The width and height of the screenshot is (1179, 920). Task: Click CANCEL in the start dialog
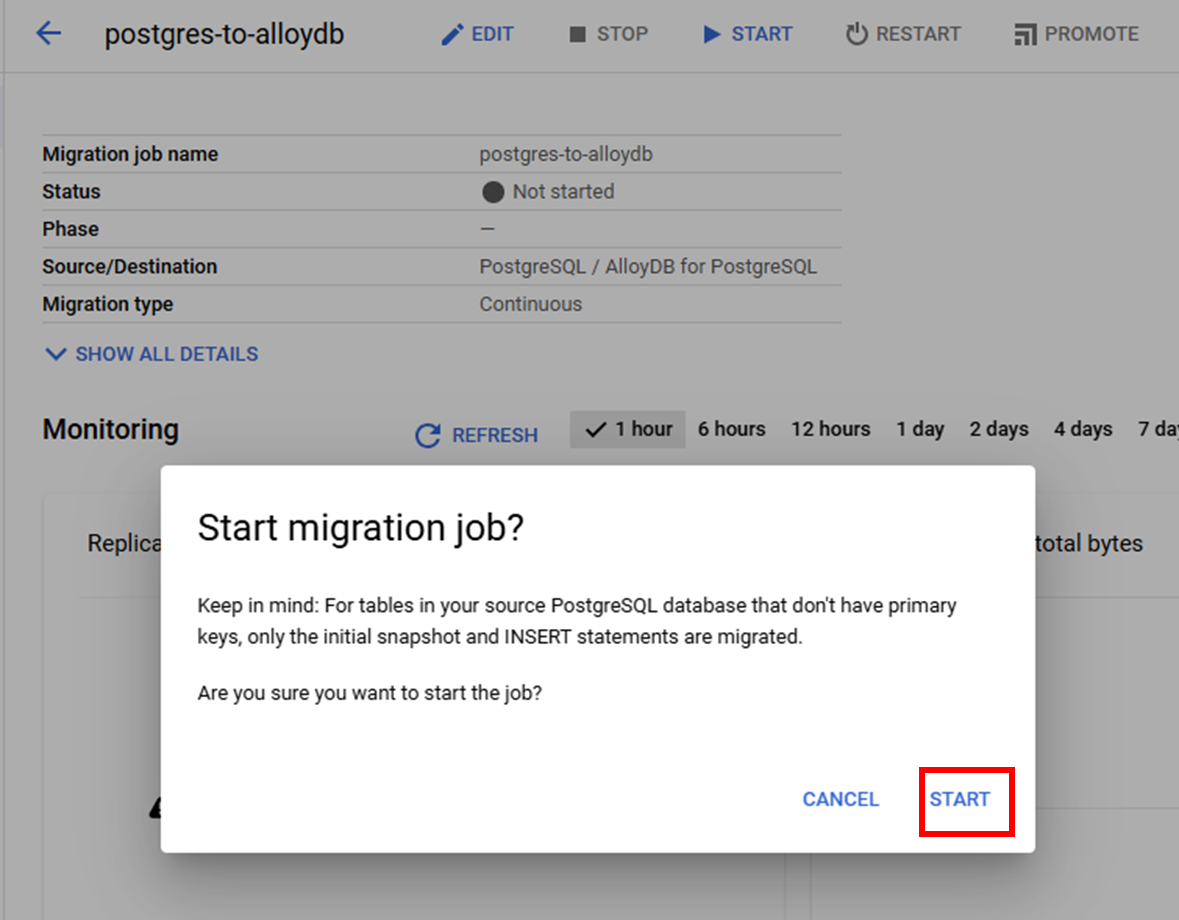click(x=841, y=799)
